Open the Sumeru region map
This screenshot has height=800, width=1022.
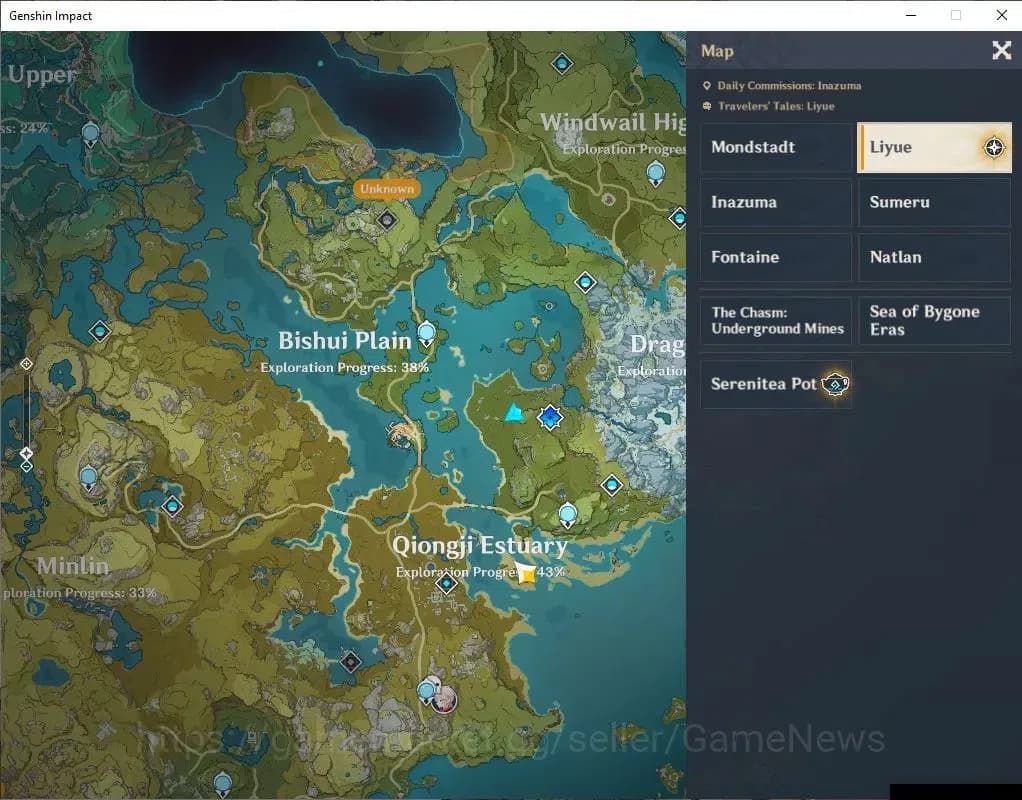click(x=935, y=202)
